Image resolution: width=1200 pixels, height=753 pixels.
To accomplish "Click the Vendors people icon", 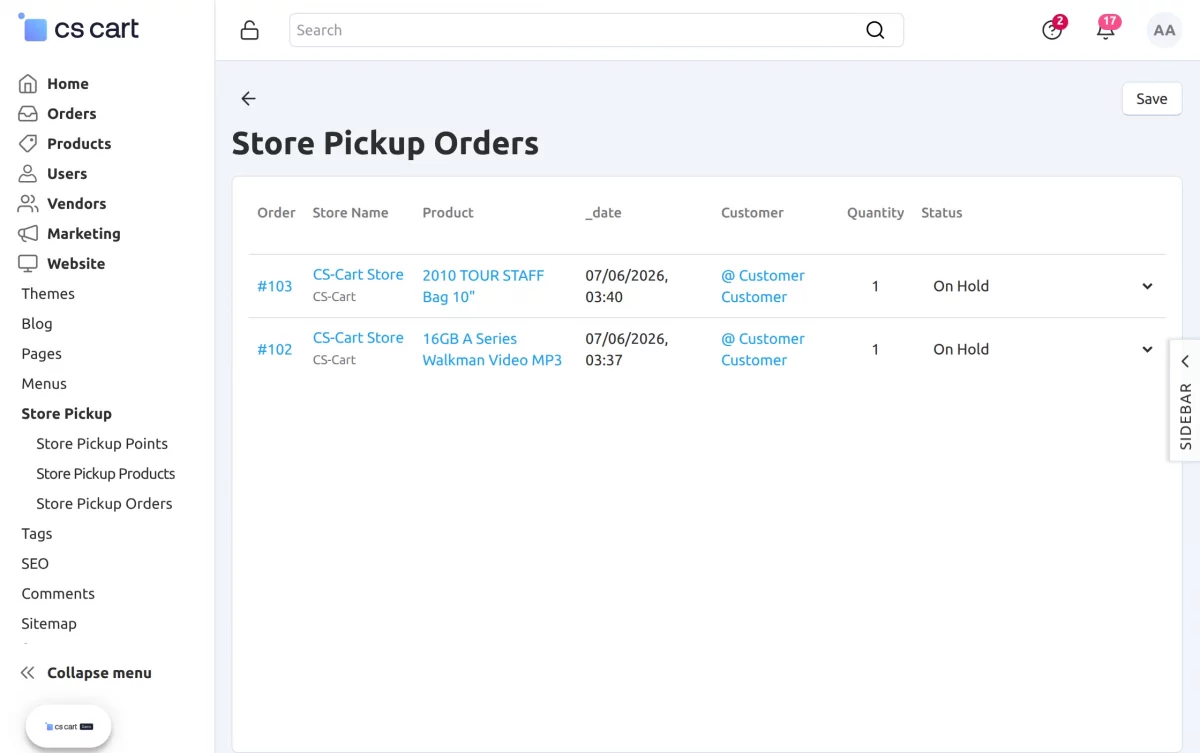I will [x=28, y=204].
